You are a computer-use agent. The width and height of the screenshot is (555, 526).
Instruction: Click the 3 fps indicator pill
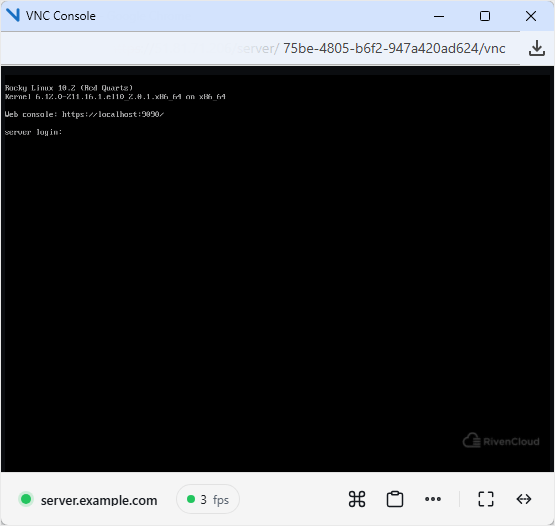click(208, 499)
